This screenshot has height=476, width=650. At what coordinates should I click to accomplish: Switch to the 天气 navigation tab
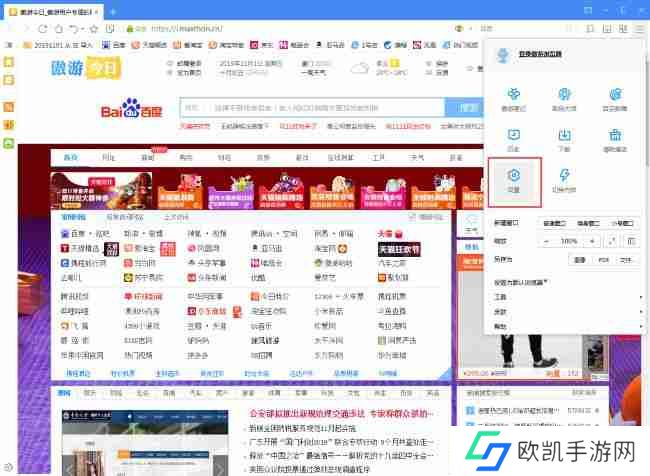click(417, 158)
